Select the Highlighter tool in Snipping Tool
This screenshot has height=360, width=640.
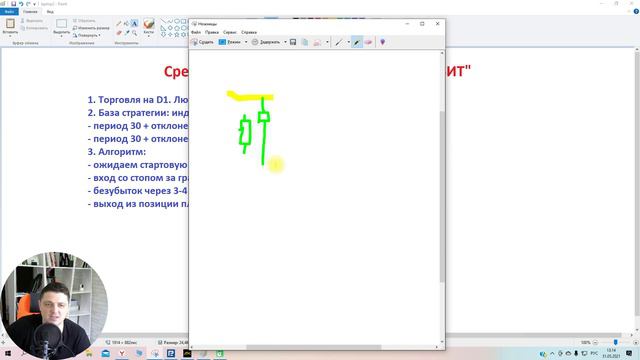click(x=357, y=42)
